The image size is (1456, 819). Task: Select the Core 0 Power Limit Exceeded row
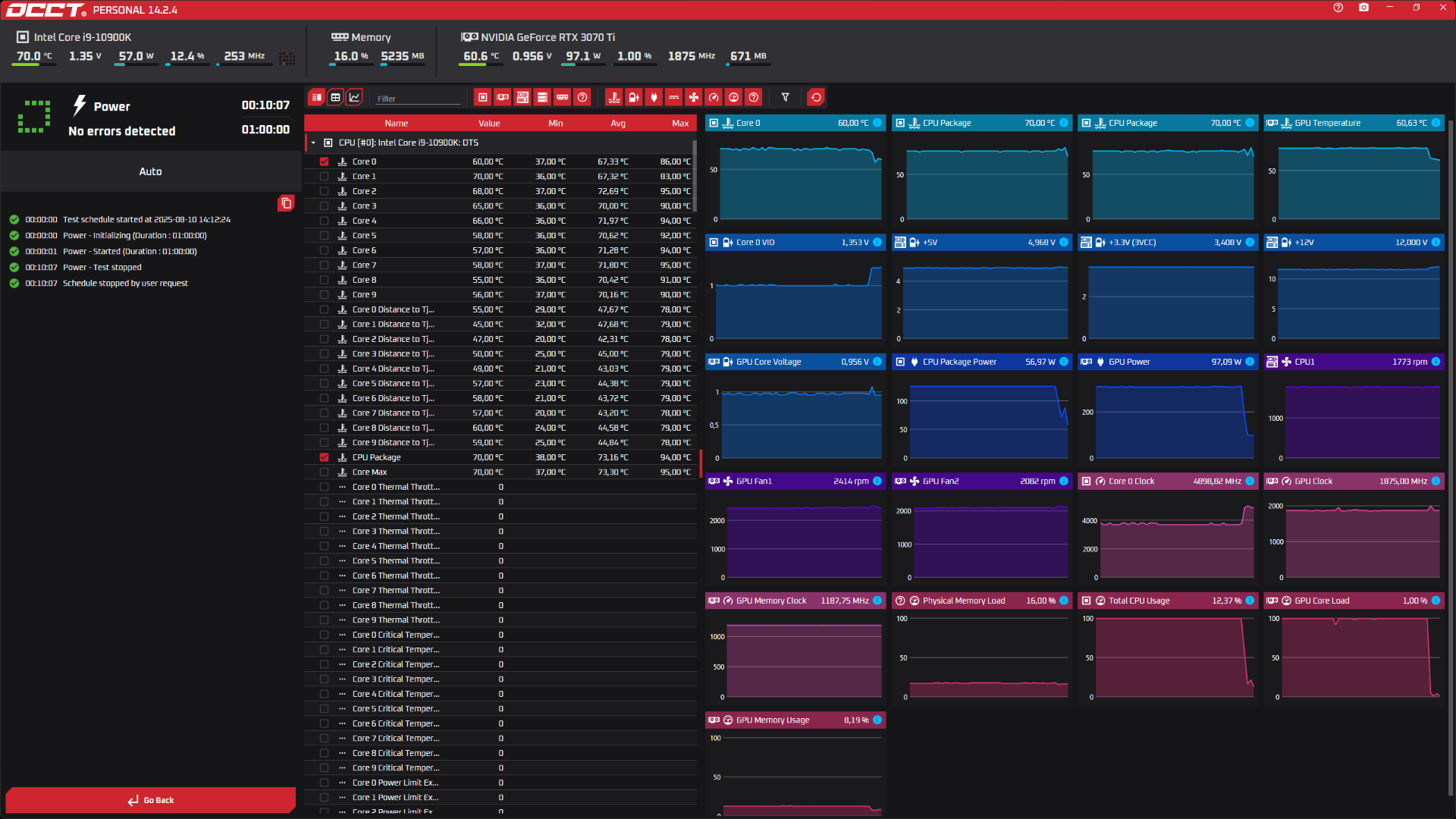[x=500, y=783]
